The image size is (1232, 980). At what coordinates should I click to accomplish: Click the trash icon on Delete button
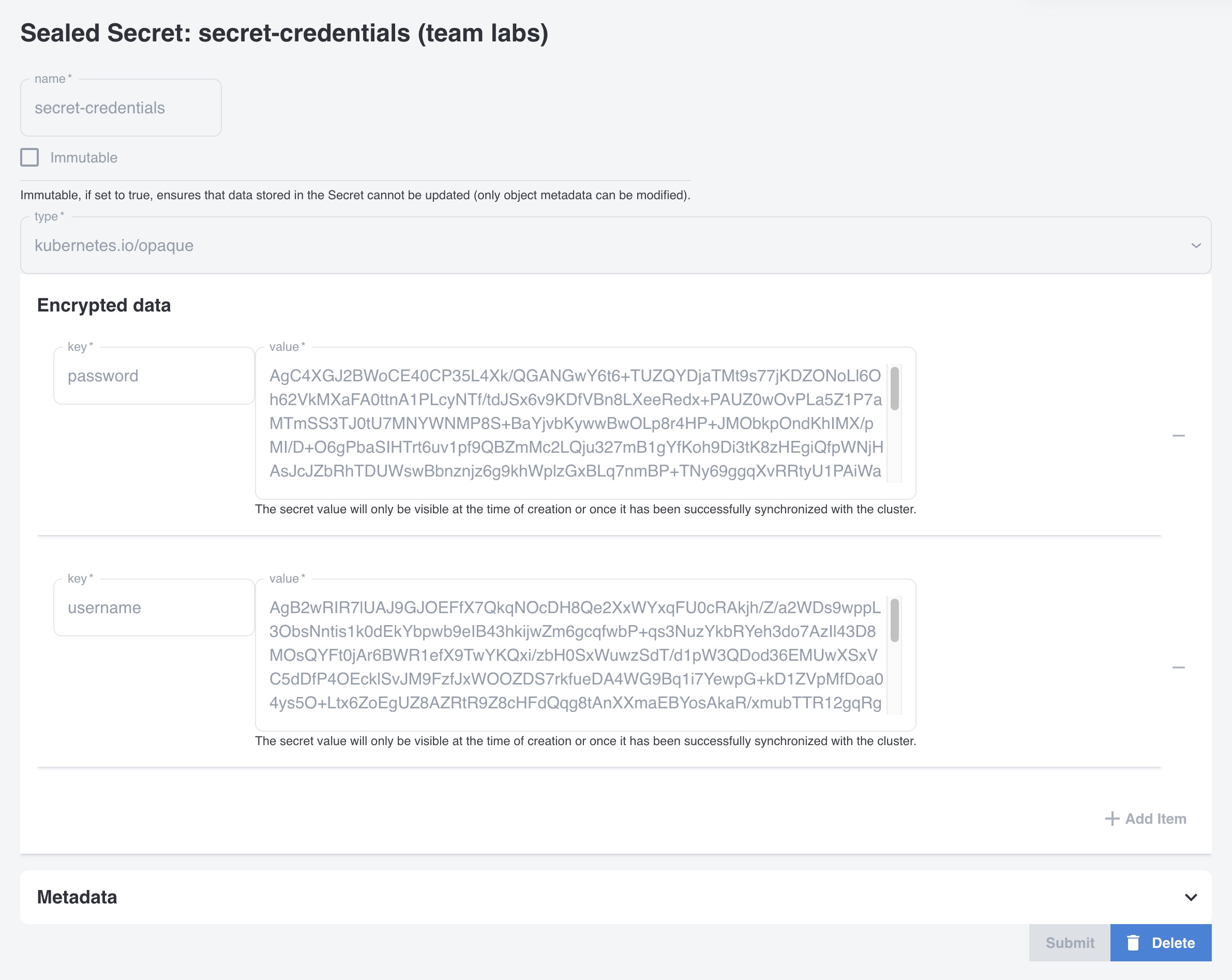coord(1133,943)
